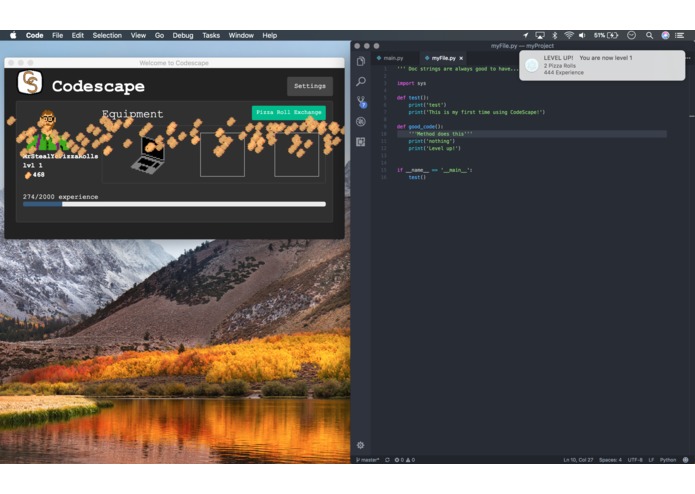Screen dimensions: 695x494
Task: Click the location services arrow in menu bar
Action: (526, 35)
